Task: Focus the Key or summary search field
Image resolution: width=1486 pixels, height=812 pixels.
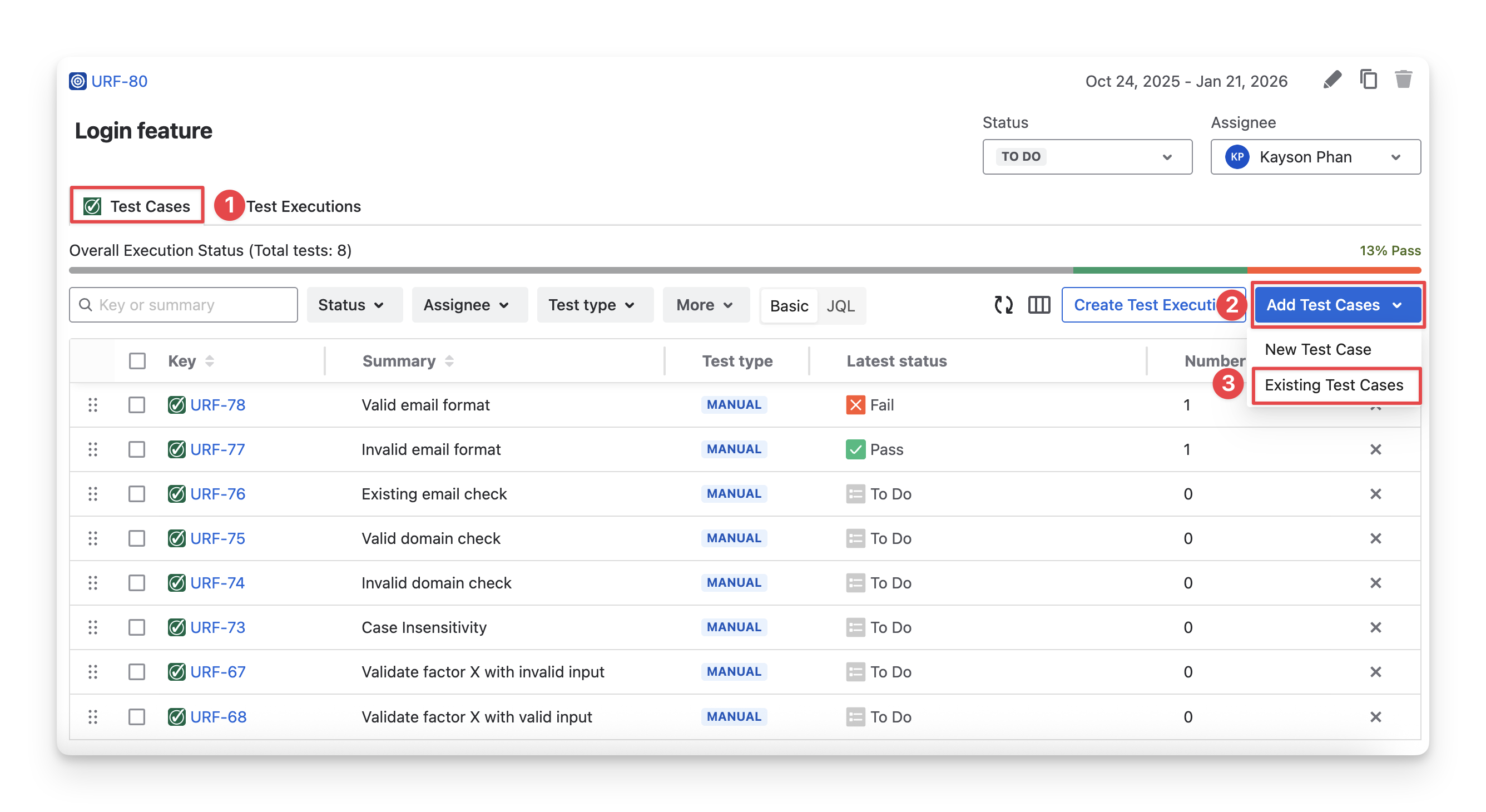Action: tap(190, 305)
